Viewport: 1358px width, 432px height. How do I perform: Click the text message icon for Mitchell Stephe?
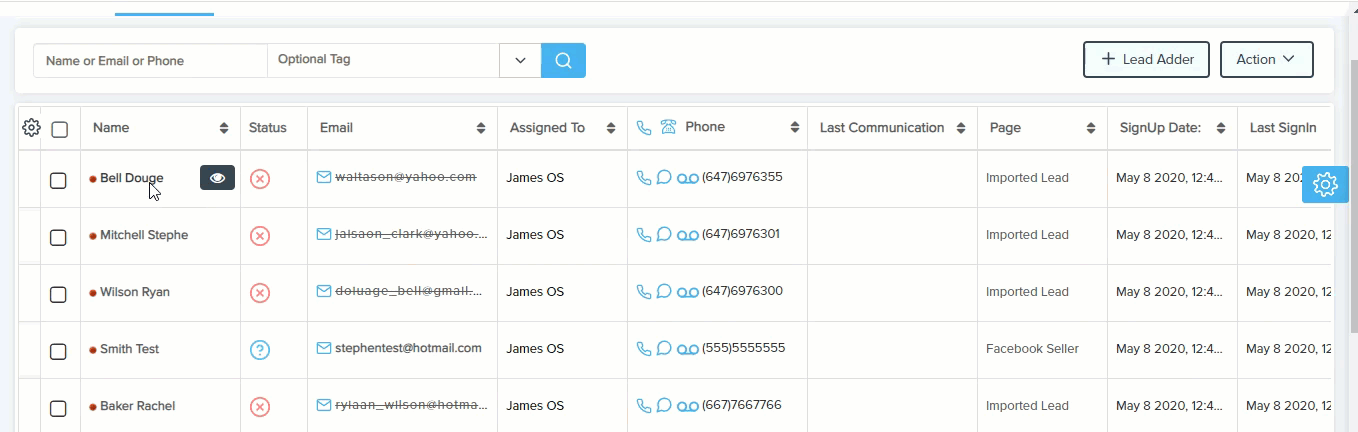pos(663,235)
